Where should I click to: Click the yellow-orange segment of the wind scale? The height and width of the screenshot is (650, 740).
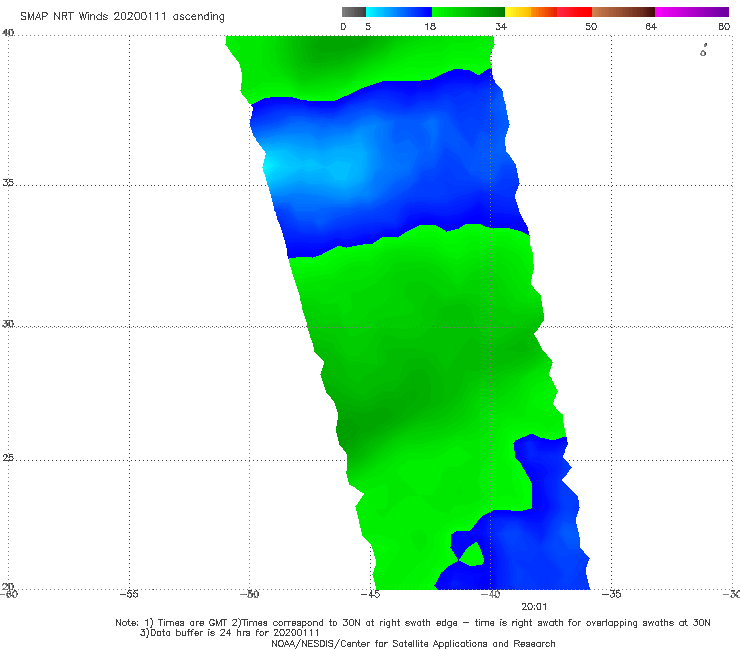(x=531, y=12)
